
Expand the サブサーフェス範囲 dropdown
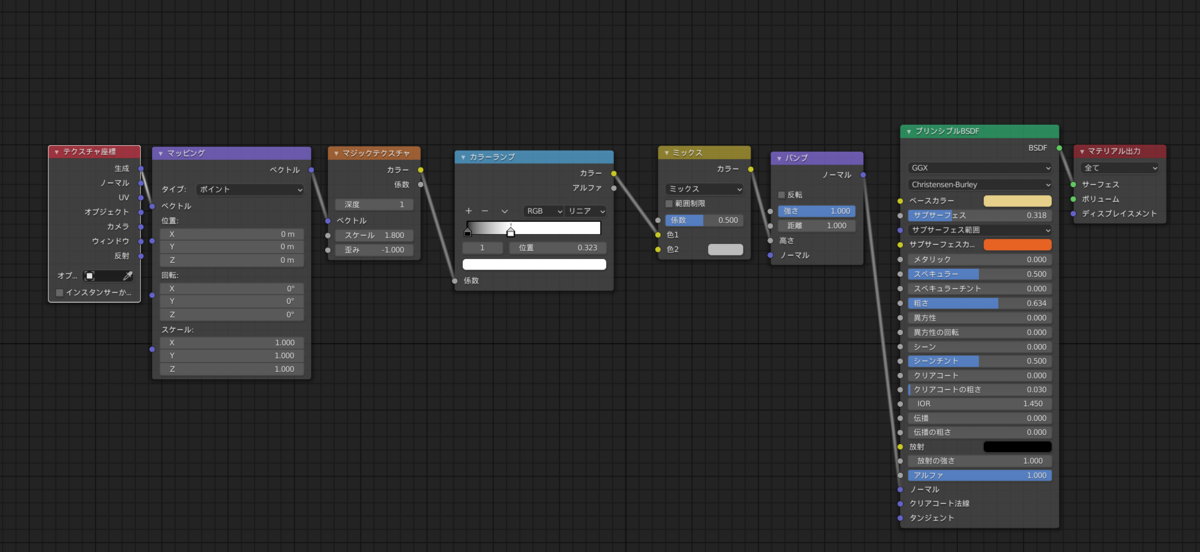[980, 230]
